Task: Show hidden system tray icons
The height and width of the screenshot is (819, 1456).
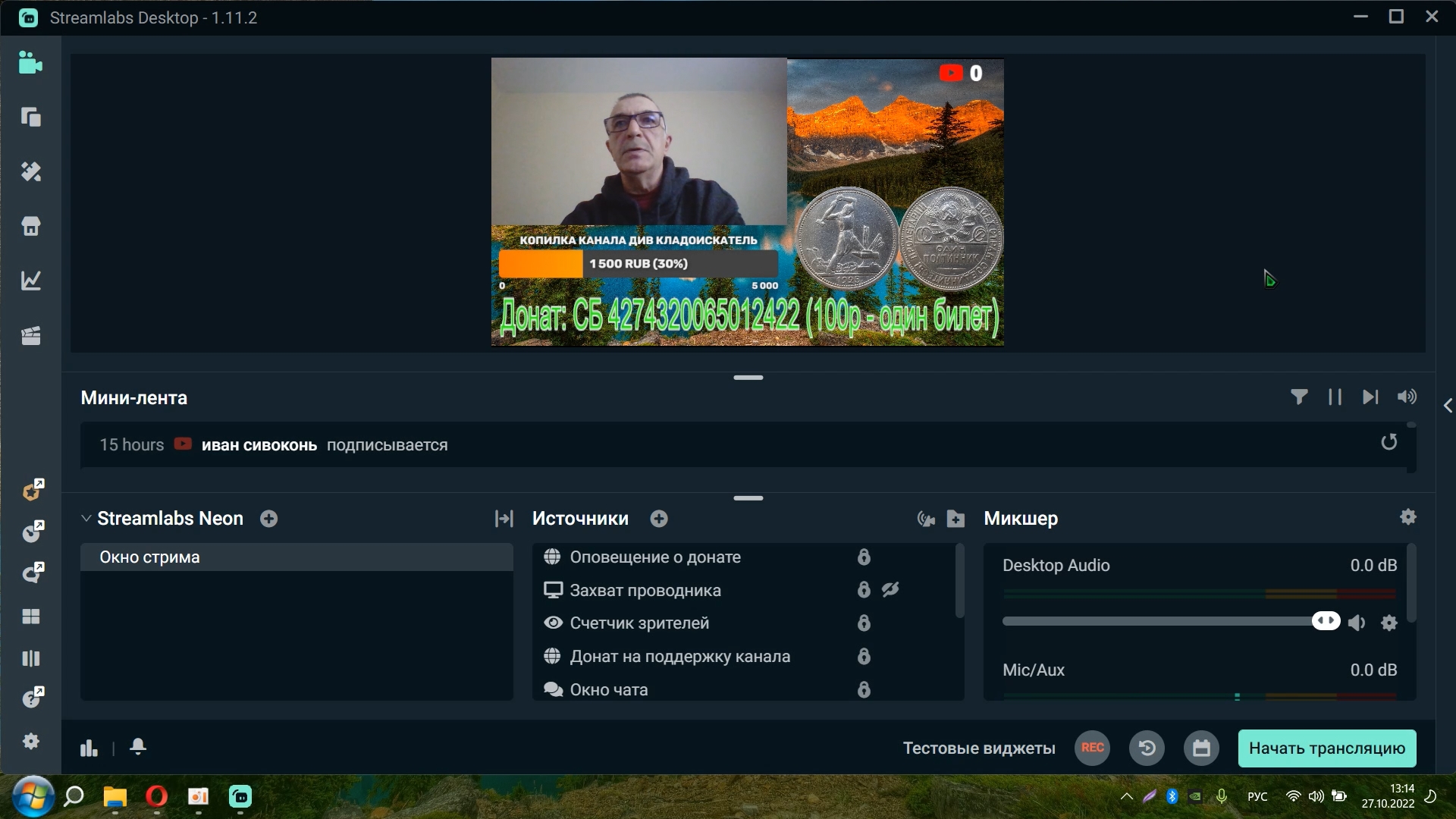Action: [x=1127, y=796]
